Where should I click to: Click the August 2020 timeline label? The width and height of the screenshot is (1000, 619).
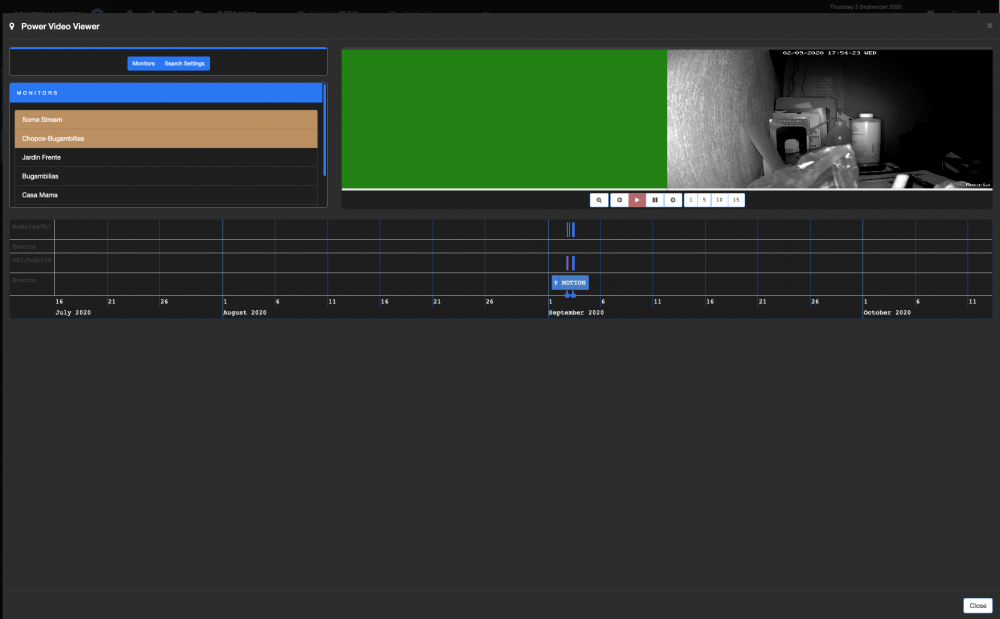(244, 312)
